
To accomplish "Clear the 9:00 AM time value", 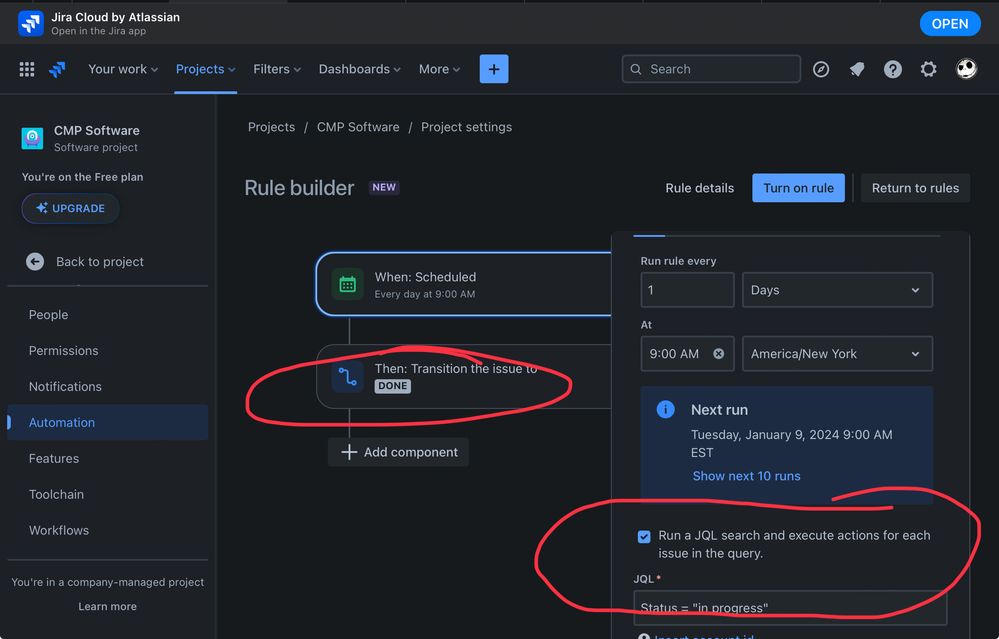I will coord(718,354).
